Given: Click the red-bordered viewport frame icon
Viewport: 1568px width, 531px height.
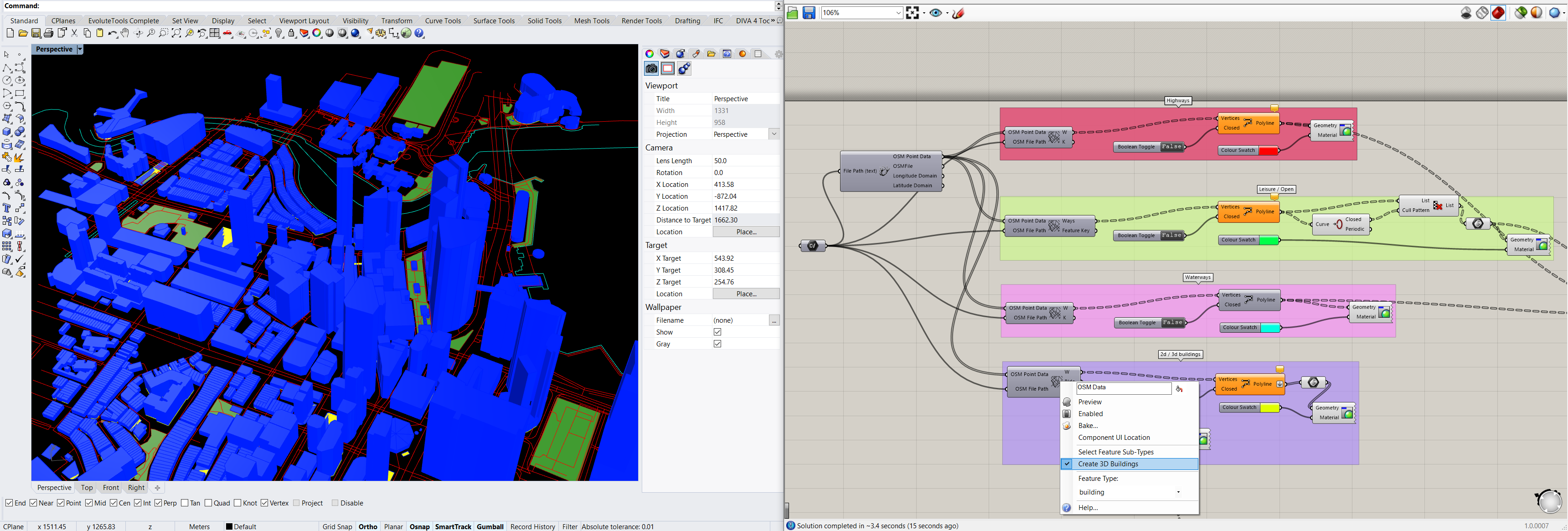Looking at the screenshot, I should [x=668, y=69].
